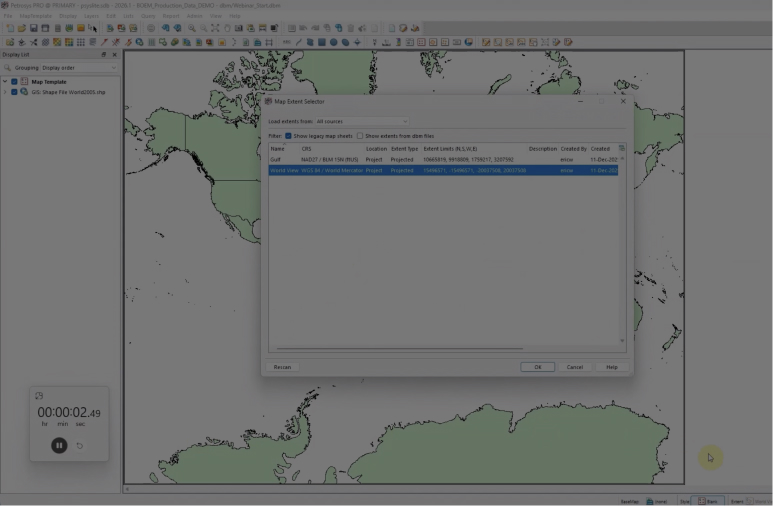Screen dimensions: 773x506
Task: Undock the Display List panel
Action: [104, 55]
